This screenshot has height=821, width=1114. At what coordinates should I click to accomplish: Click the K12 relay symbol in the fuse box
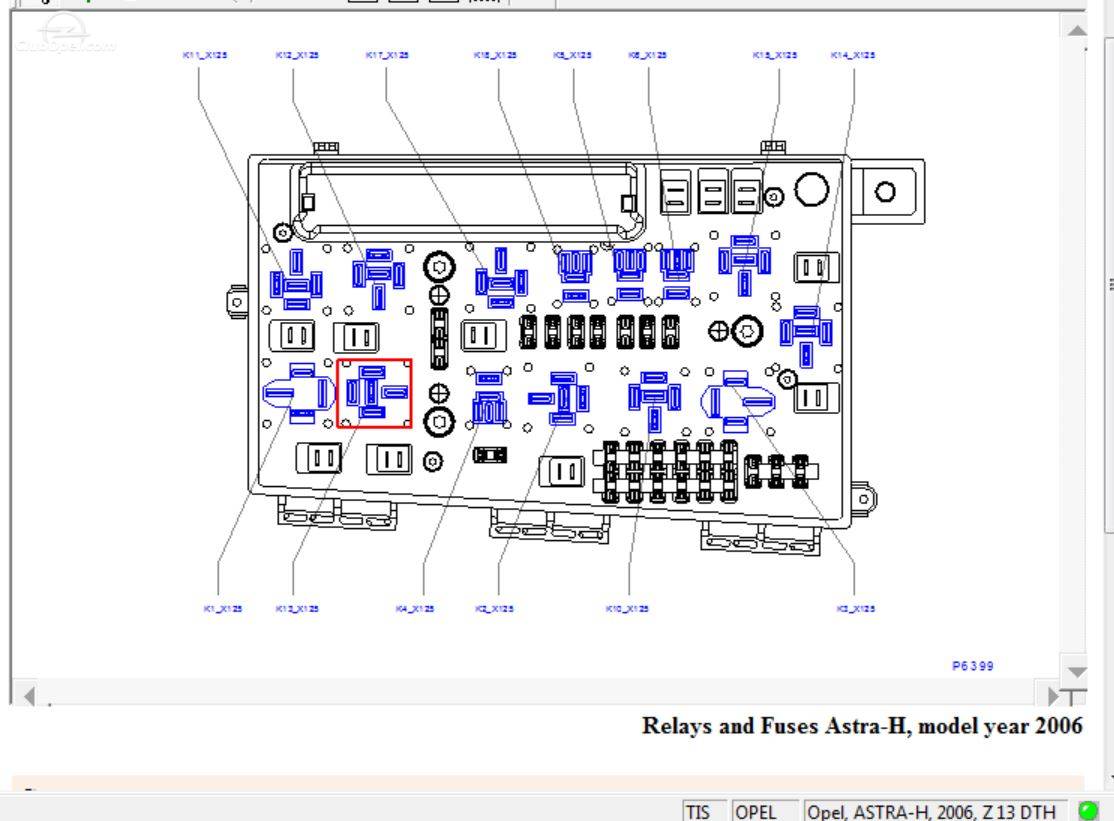coord(379,278)
